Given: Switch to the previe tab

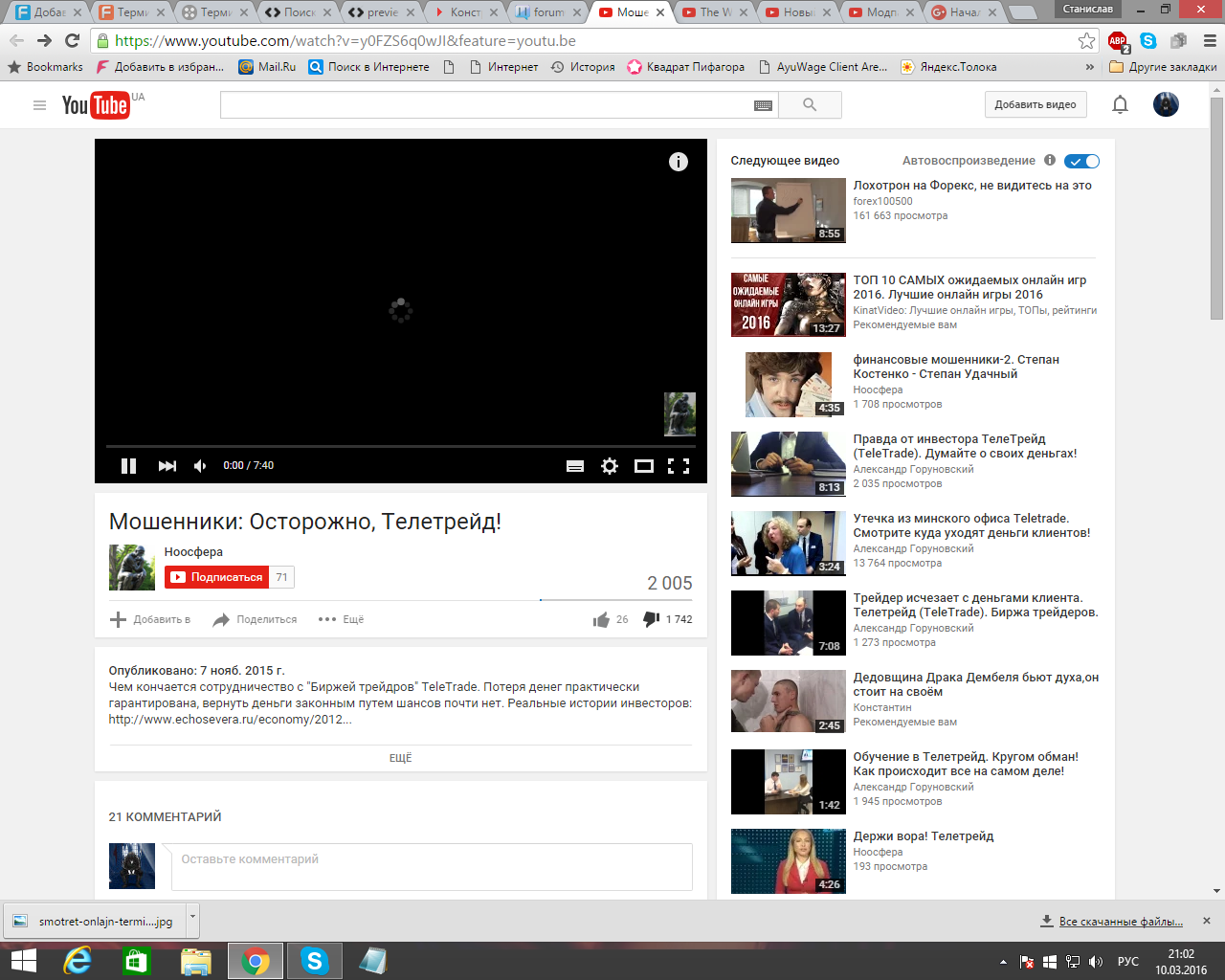Looking at the screenshot, I should click(x=382, y=12).
